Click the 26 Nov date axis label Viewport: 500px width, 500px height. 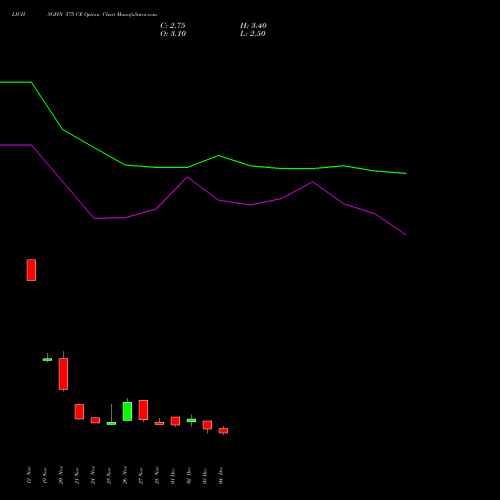point(125,476)
